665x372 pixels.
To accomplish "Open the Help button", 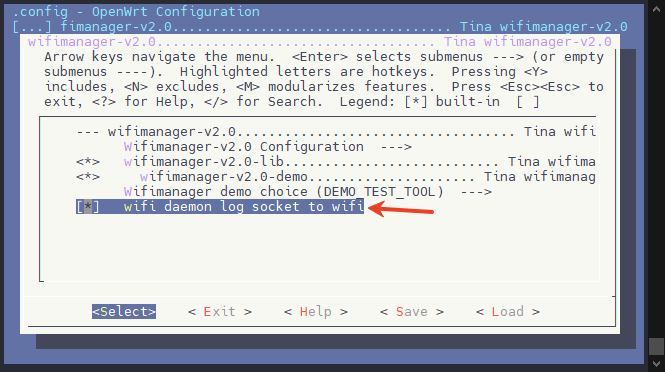I will [x=316, y=312].
